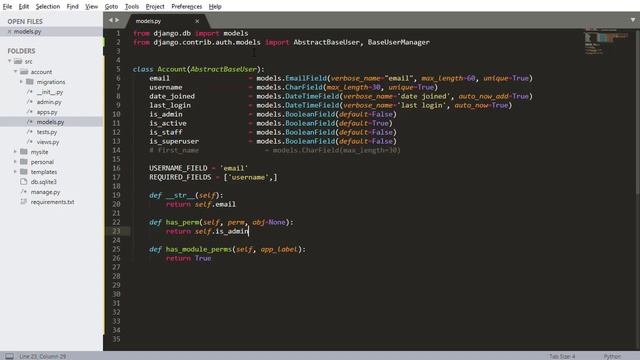Click the requirements.txt file icon
Image resolution: width=640 pixels, height=360 pixels.
[x=24, y=202]
